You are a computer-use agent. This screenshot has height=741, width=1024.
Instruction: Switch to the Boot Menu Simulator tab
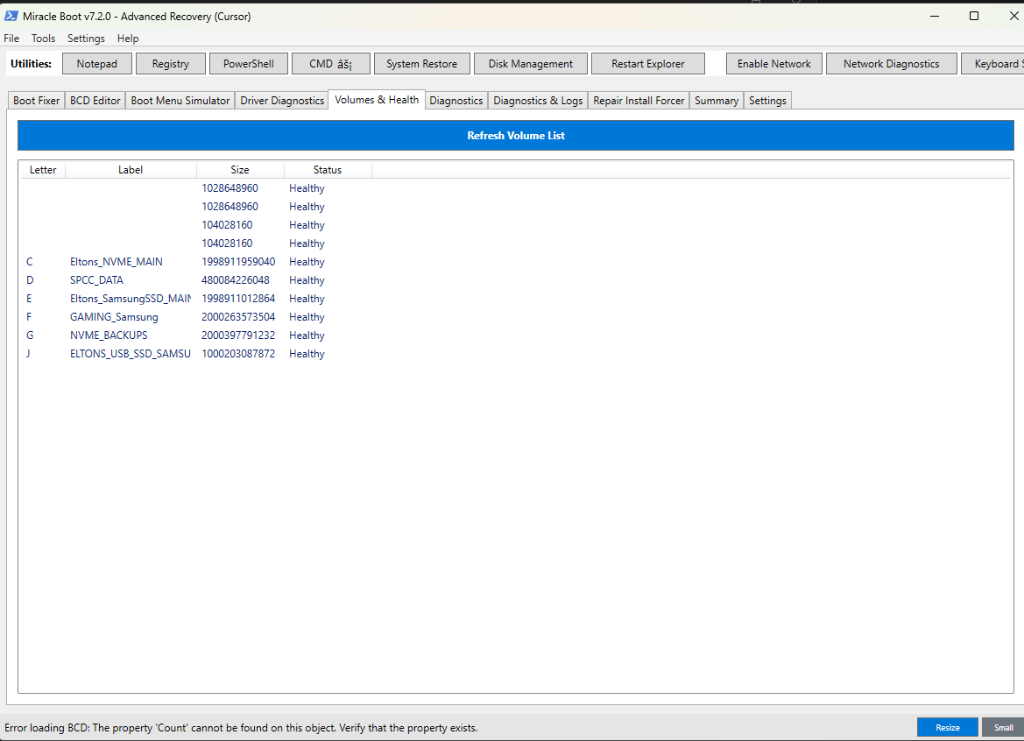(x=180, y=101)
